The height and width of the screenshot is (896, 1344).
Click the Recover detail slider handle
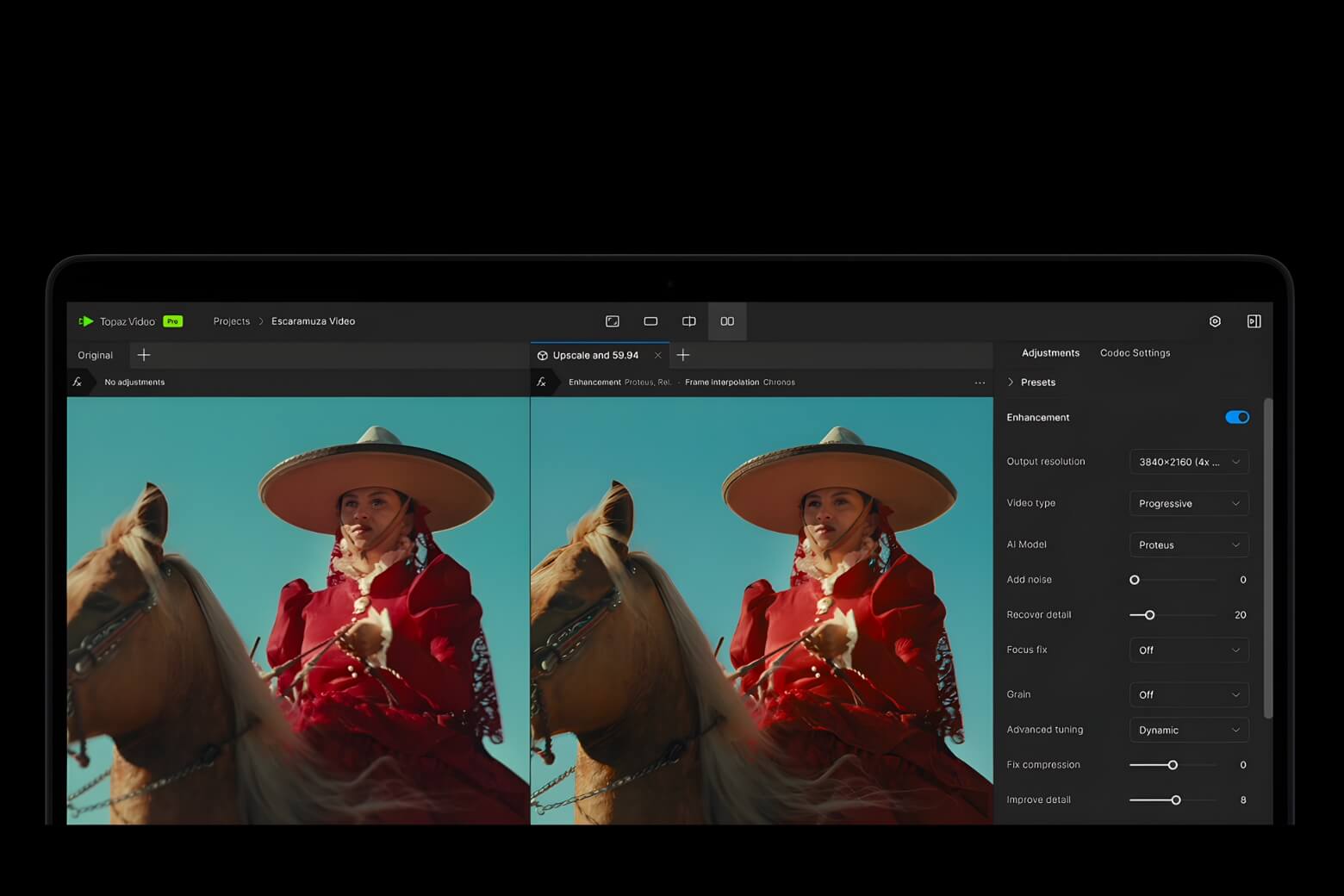click(1149, 615)
